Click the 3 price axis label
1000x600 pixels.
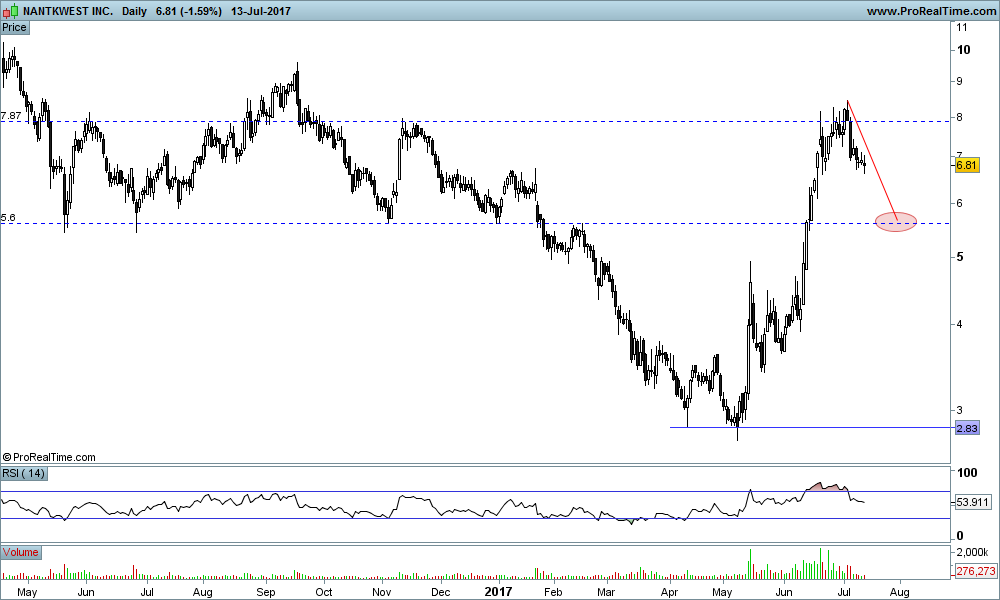(959, 410)
